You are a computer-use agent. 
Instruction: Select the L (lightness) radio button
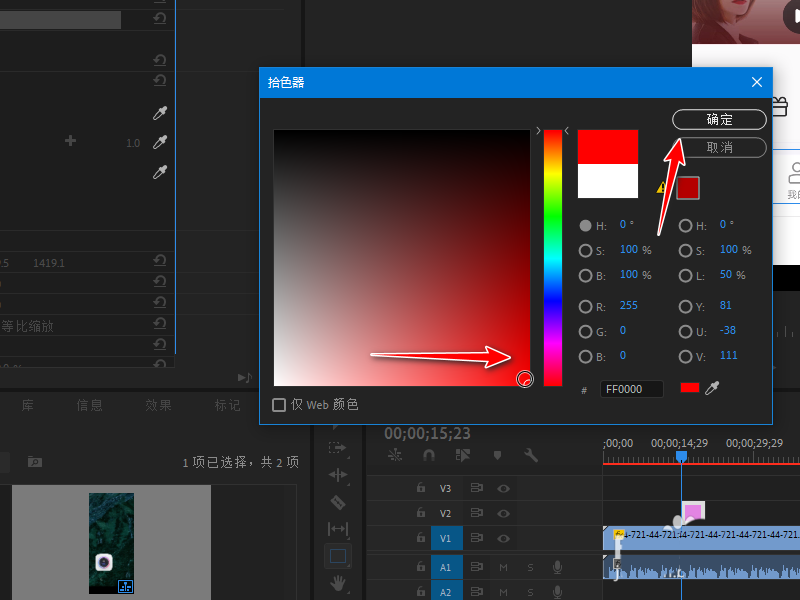(685, 275)
